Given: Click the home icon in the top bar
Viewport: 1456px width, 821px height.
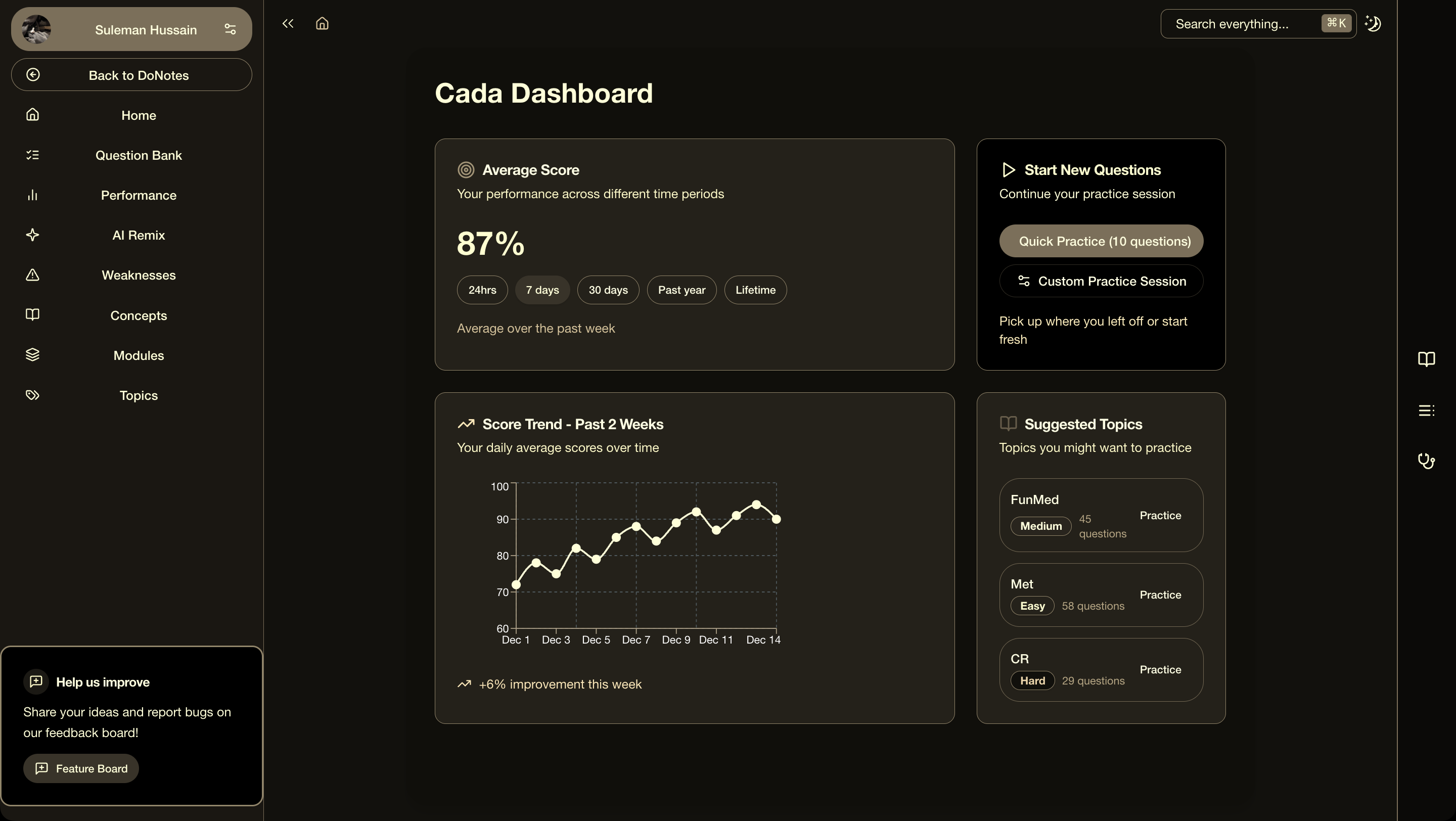Looking at the screenshot, I should [322, 23].
